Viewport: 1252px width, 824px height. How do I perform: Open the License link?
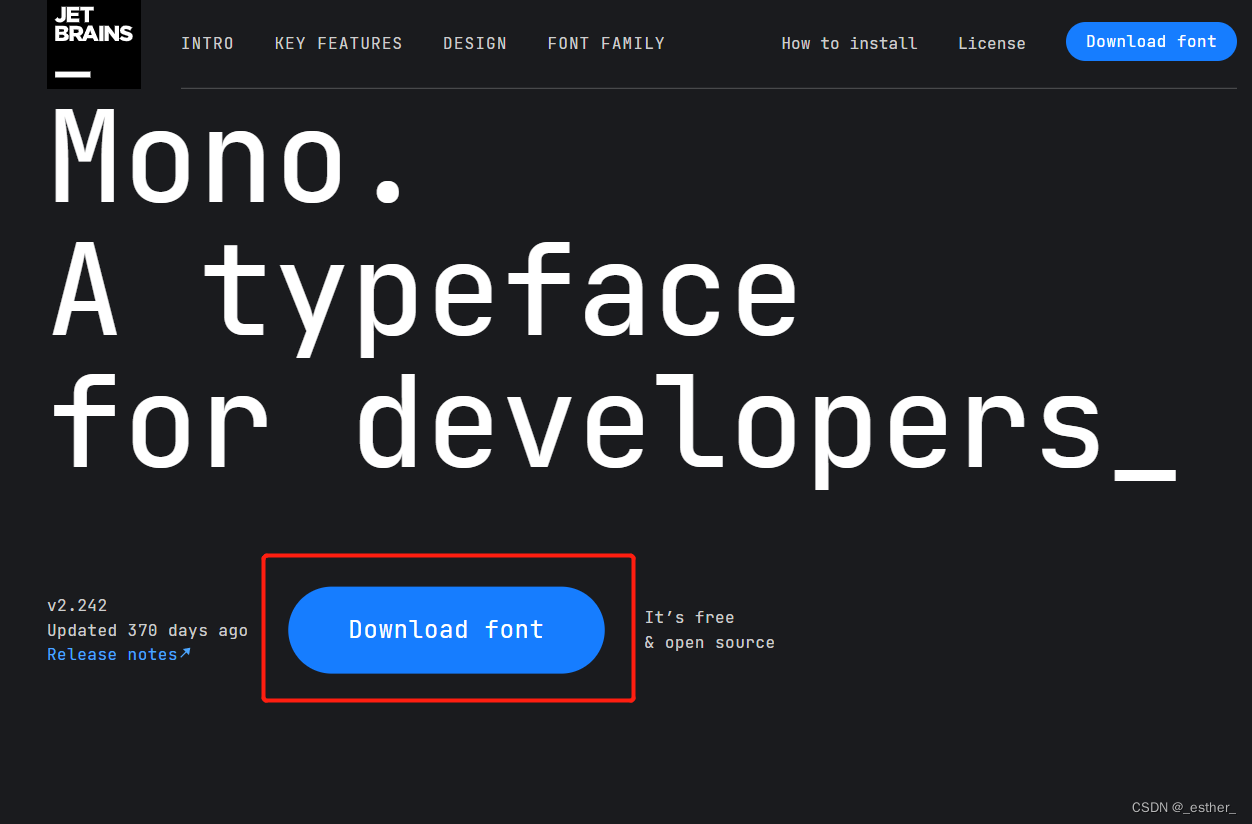pos(991,43)
